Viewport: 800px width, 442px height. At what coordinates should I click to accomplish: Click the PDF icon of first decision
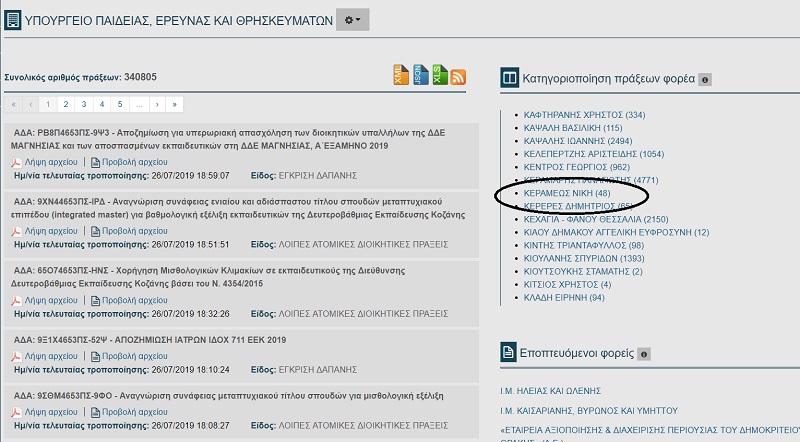16,161
